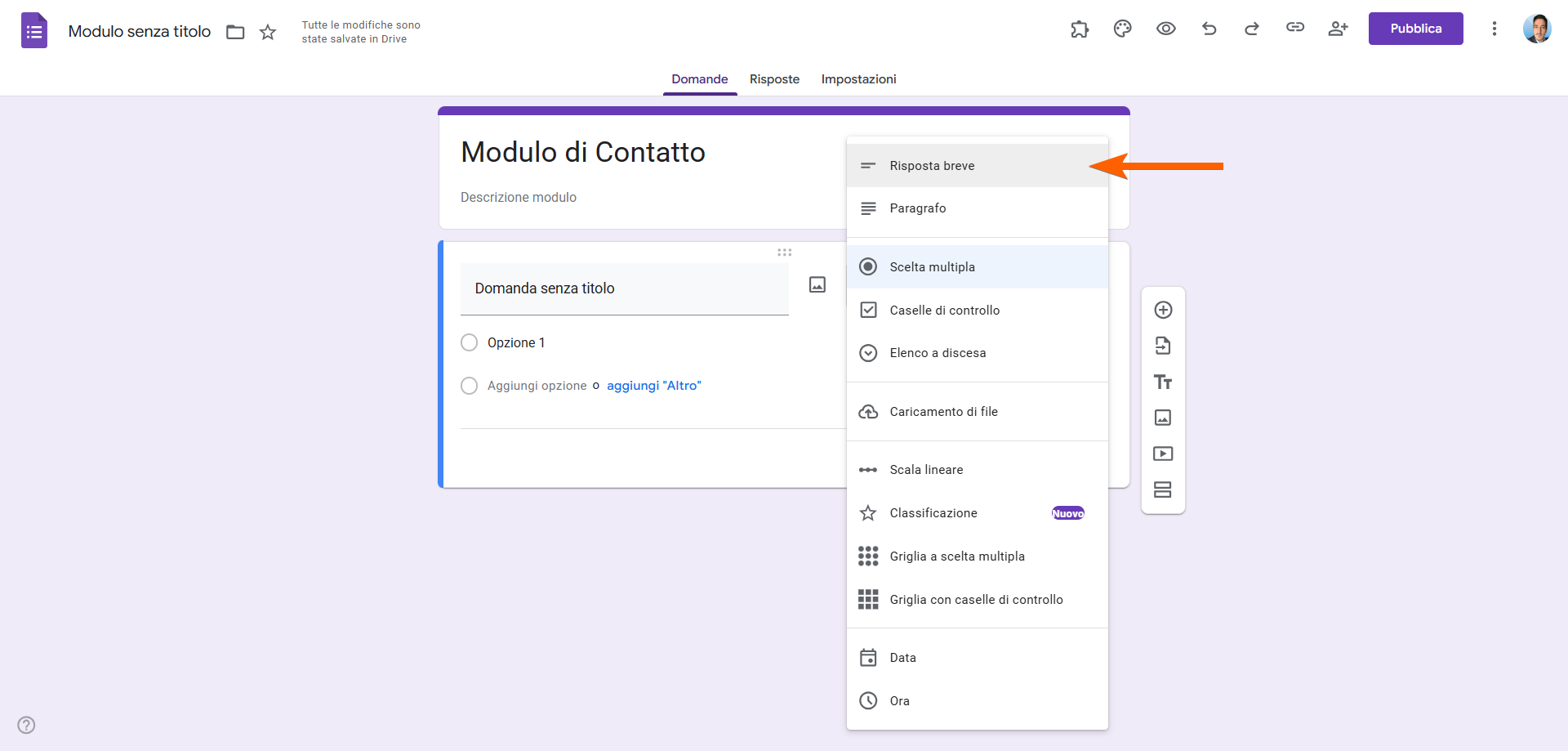The width and height of the screenshot is (1568, 751).
Task: Switch to the Risposte tab
Action: pyautogui.click(x=774, y=79)
